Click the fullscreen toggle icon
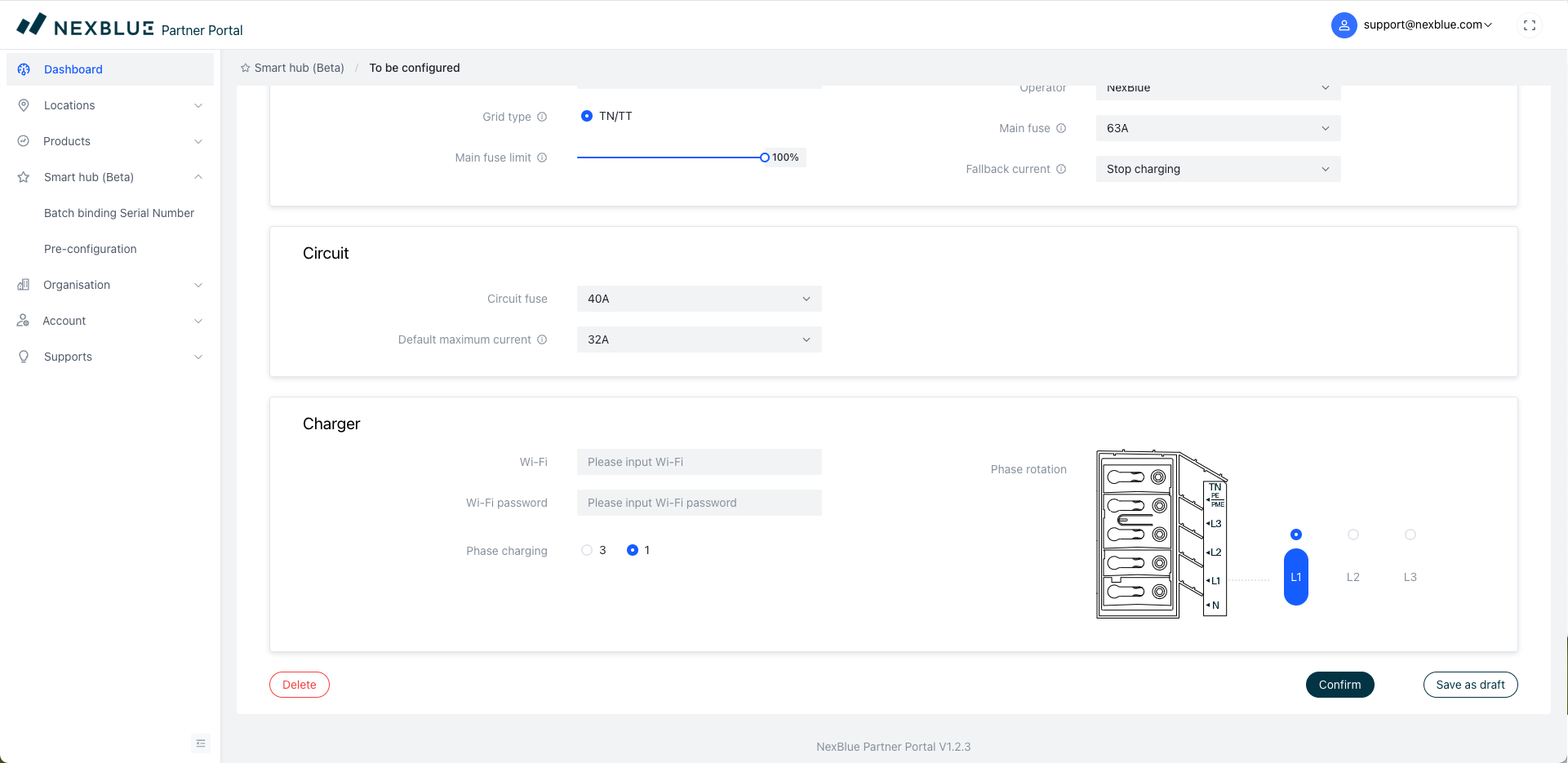The image size is (1568, 763). point(1529,25)
